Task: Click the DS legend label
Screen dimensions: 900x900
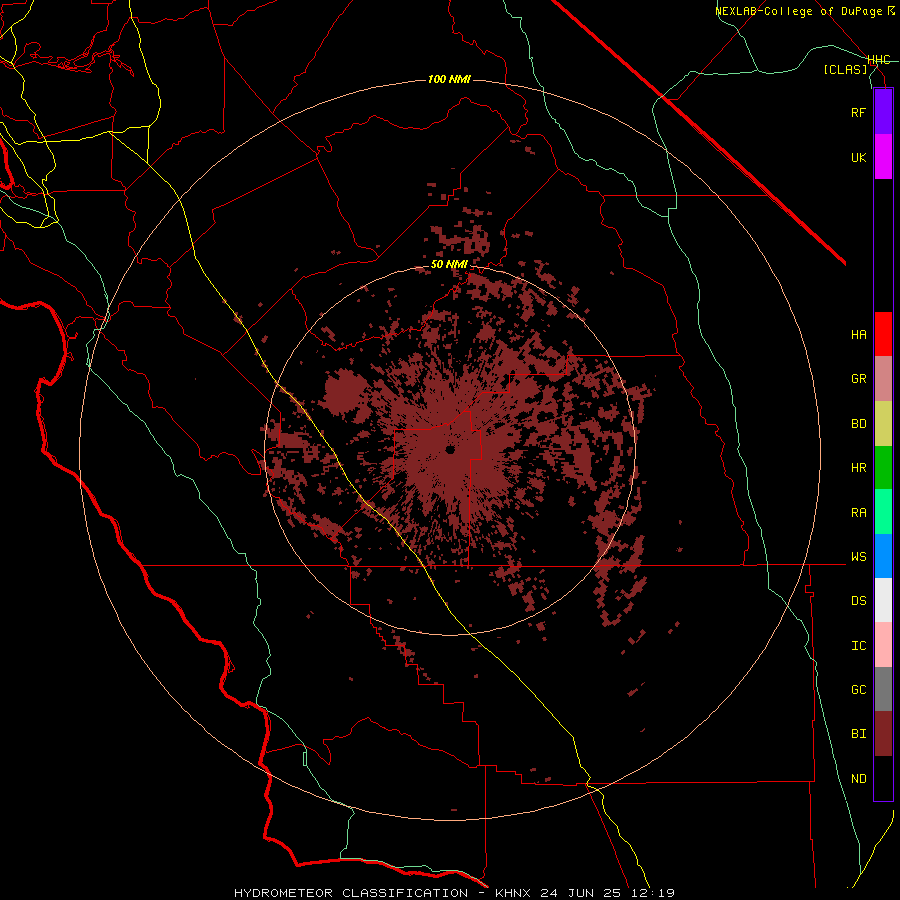Action: click(858, 601)
